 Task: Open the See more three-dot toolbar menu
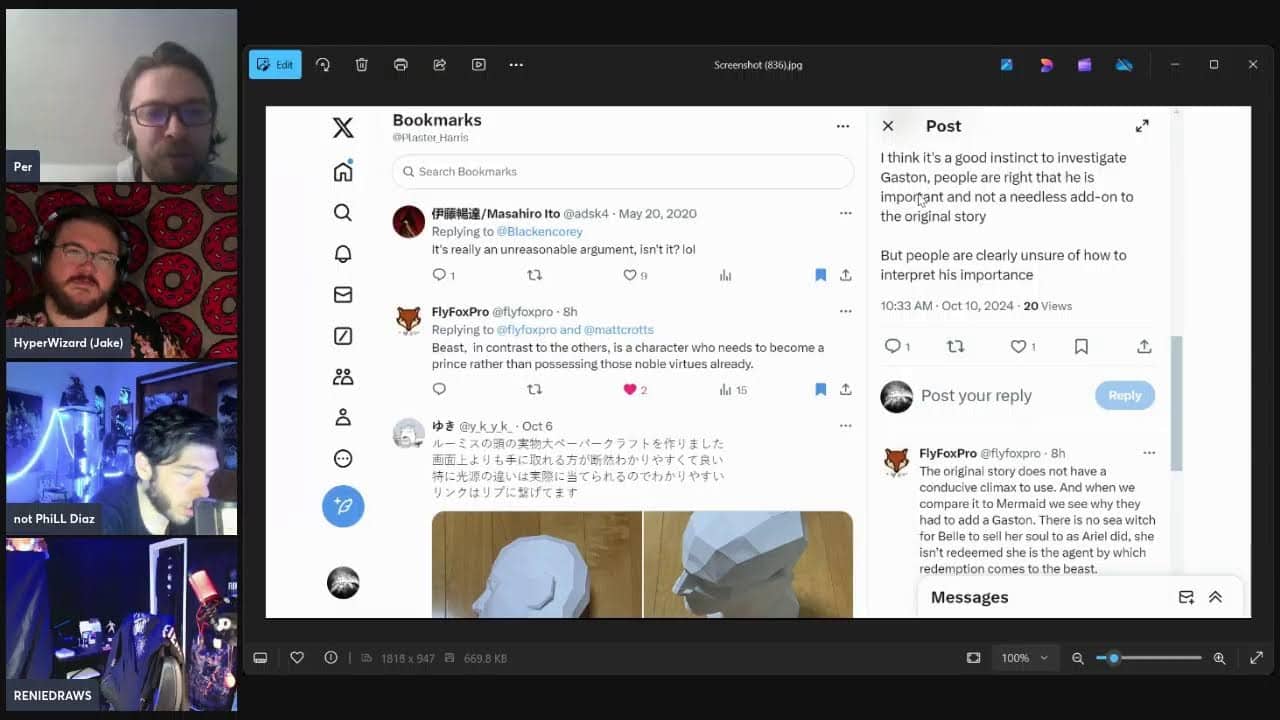(x=516, y=65)
